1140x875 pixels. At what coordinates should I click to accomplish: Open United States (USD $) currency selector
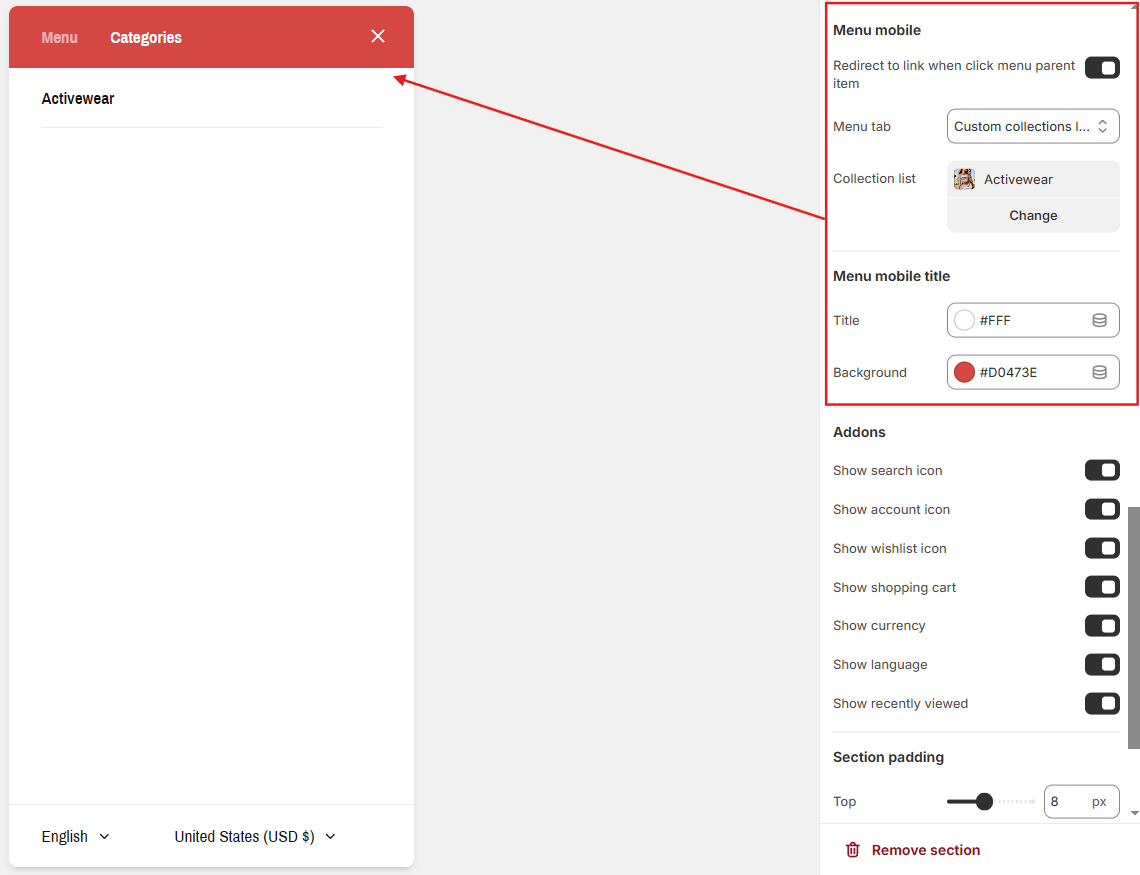(255, 837)
